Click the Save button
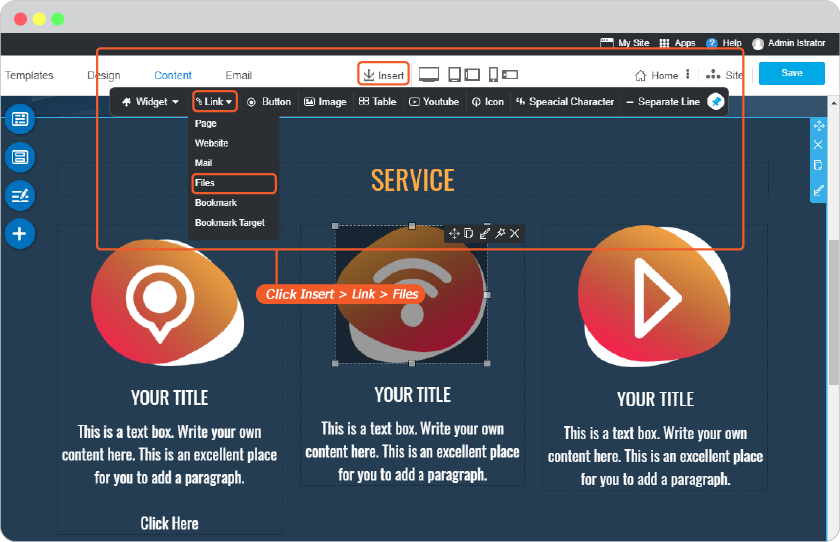Viewport: 840px width, 542px height. pyautogui.click(x=792, y=73)
